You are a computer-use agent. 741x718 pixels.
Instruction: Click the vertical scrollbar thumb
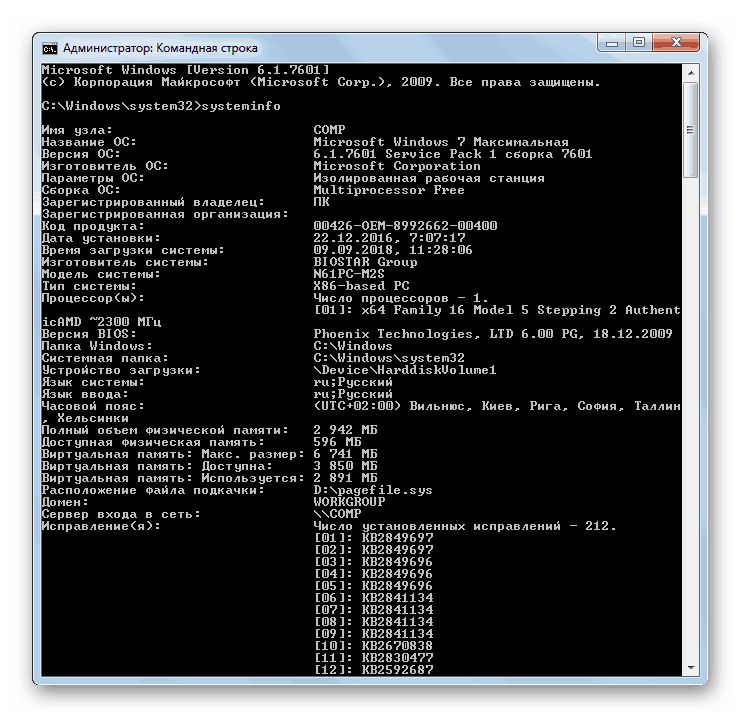tap(690, 128)
